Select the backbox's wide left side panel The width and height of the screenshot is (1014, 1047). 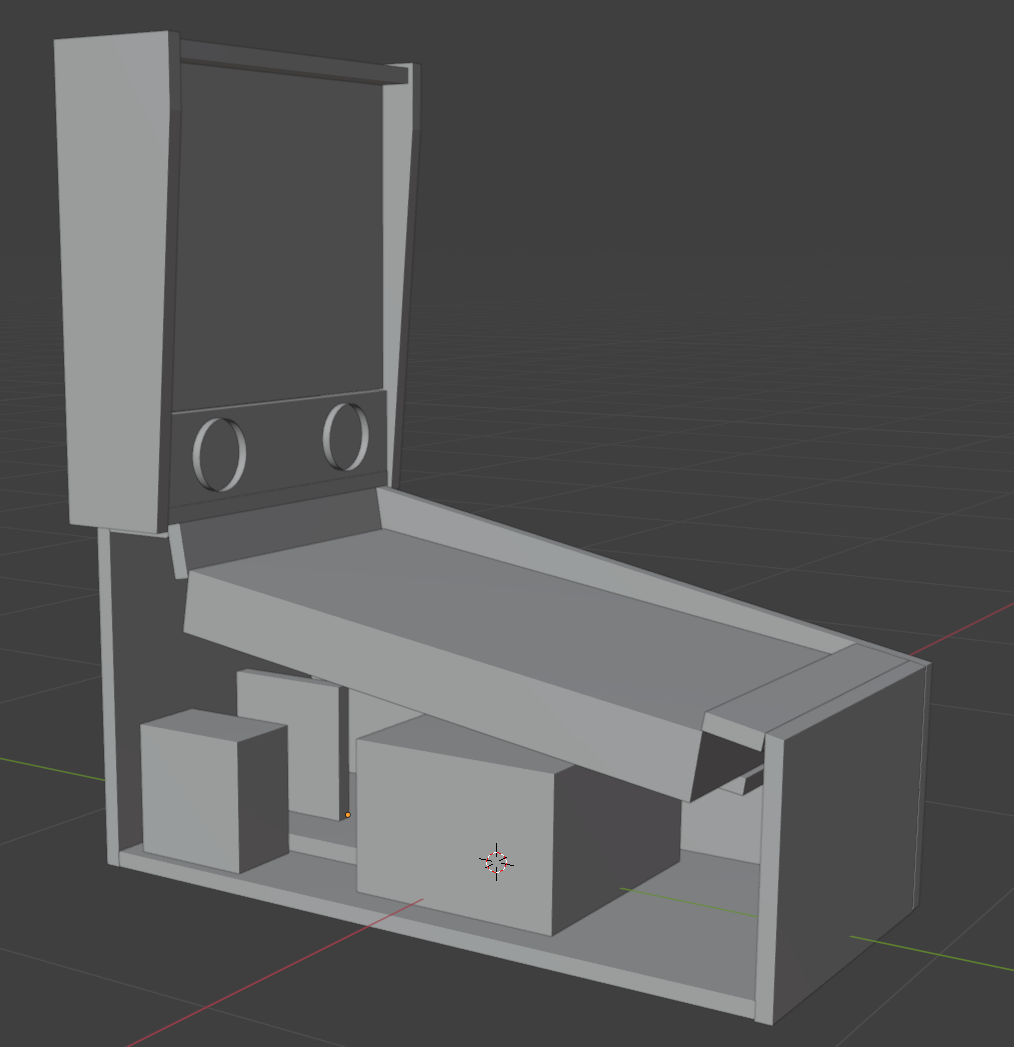tap(112, 280)
